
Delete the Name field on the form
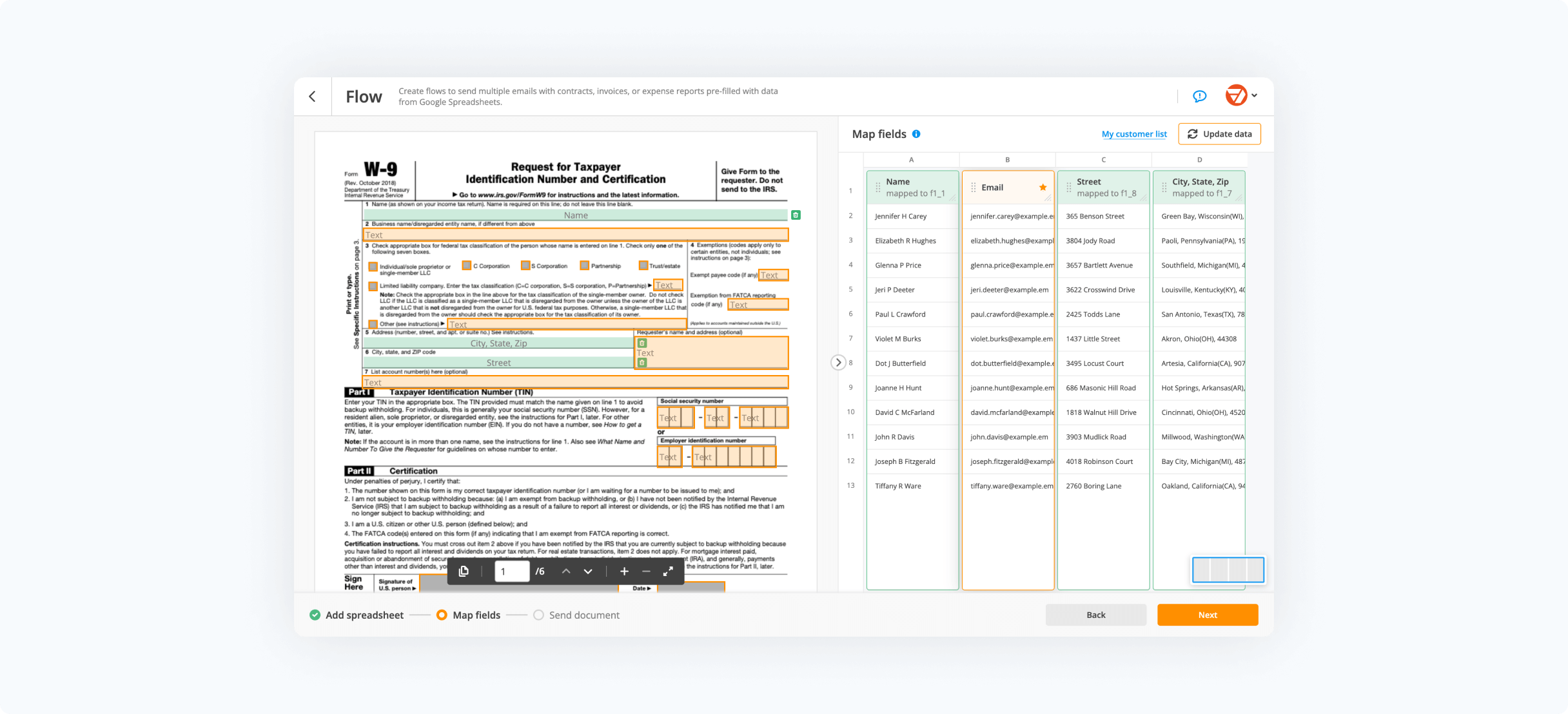coord(796,215)
